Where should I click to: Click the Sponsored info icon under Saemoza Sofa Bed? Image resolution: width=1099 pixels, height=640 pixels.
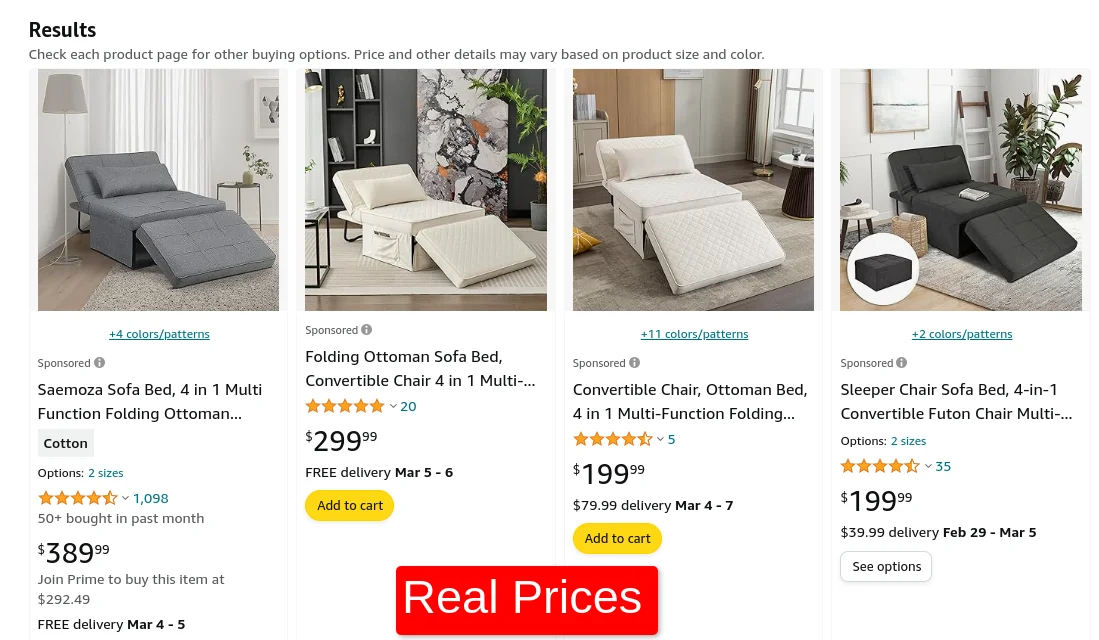99,362
